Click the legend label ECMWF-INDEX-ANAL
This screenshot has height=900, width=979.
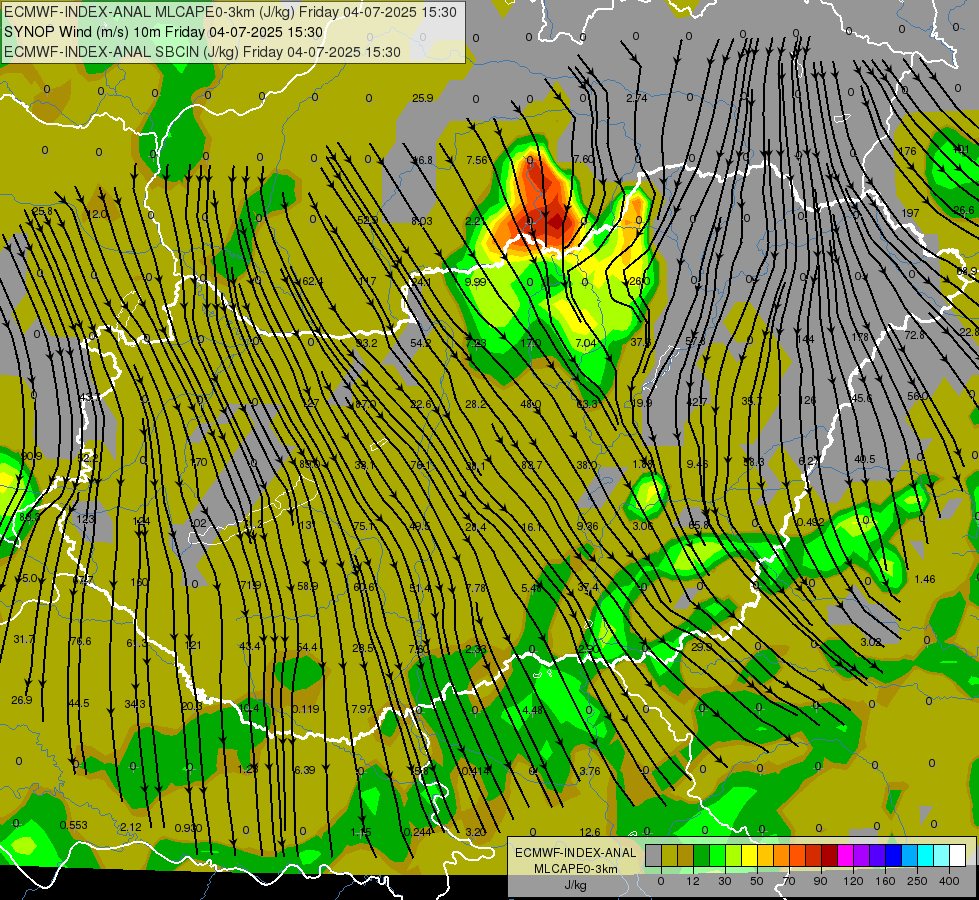576,853
